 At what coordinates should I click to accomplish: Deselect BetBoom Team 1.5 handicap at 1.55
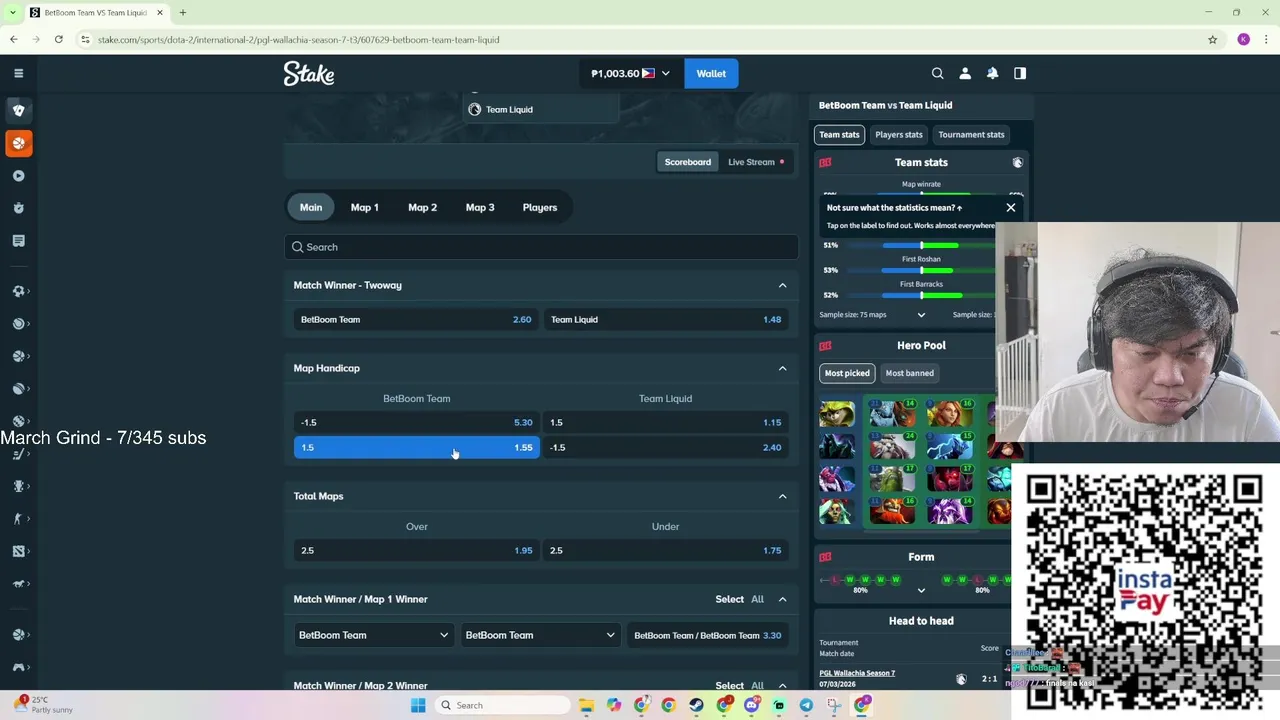pos(417,447)
